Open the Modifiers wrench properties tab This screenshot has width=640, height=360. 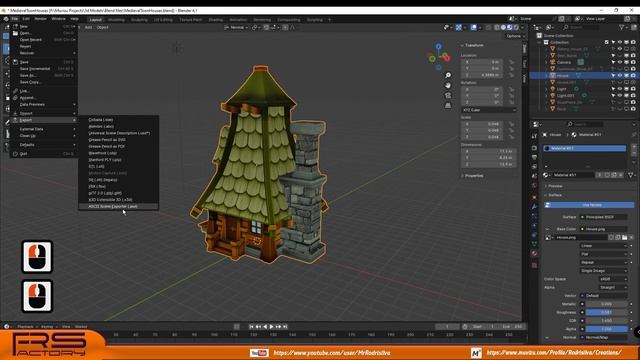click(534, 207)
